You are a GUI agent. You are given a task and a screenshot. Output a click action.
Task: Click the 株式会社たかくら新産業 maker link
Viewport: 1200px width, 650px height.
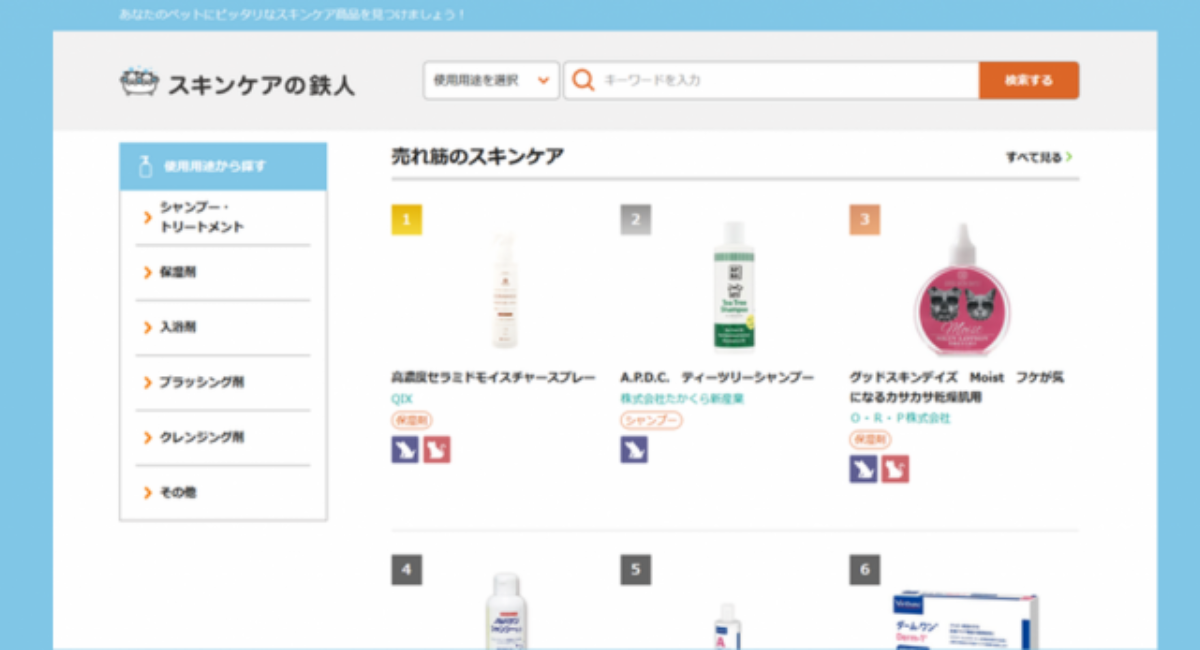[x=682, y=398]
